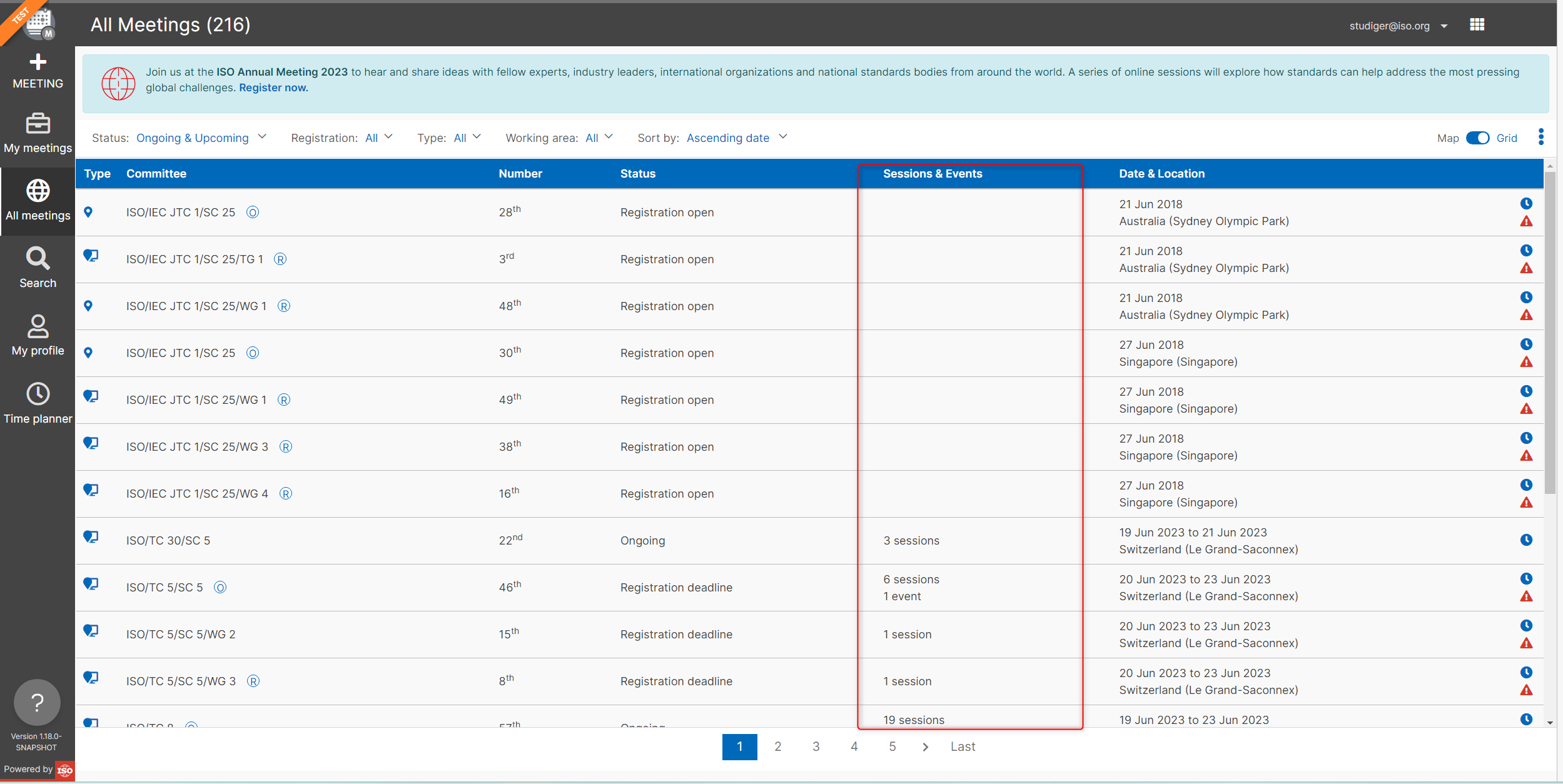Click location pin icon for 30th SC 25 meeting
Image resolution: width=1563 pixels, height=784 pixels.
pos(88,353)
